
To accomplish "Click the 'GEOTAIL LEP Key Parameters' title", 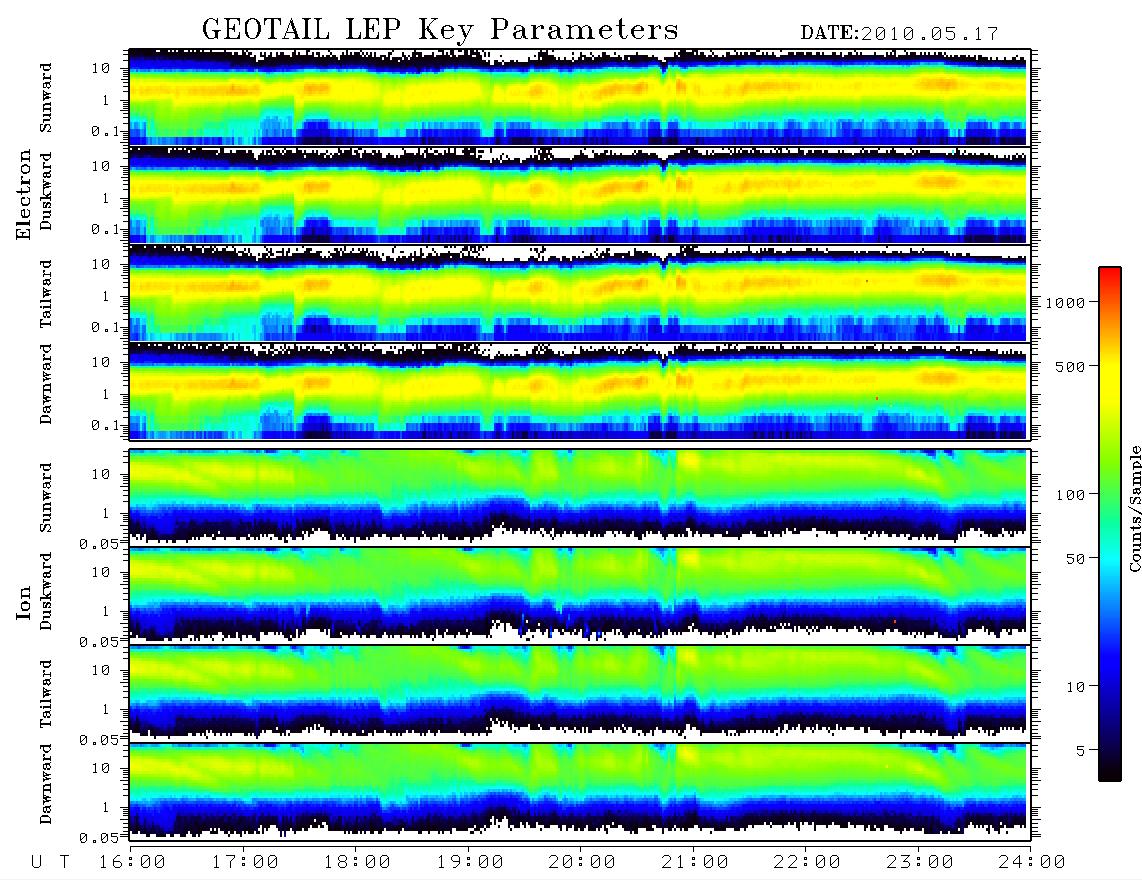I will coord(440,30).
